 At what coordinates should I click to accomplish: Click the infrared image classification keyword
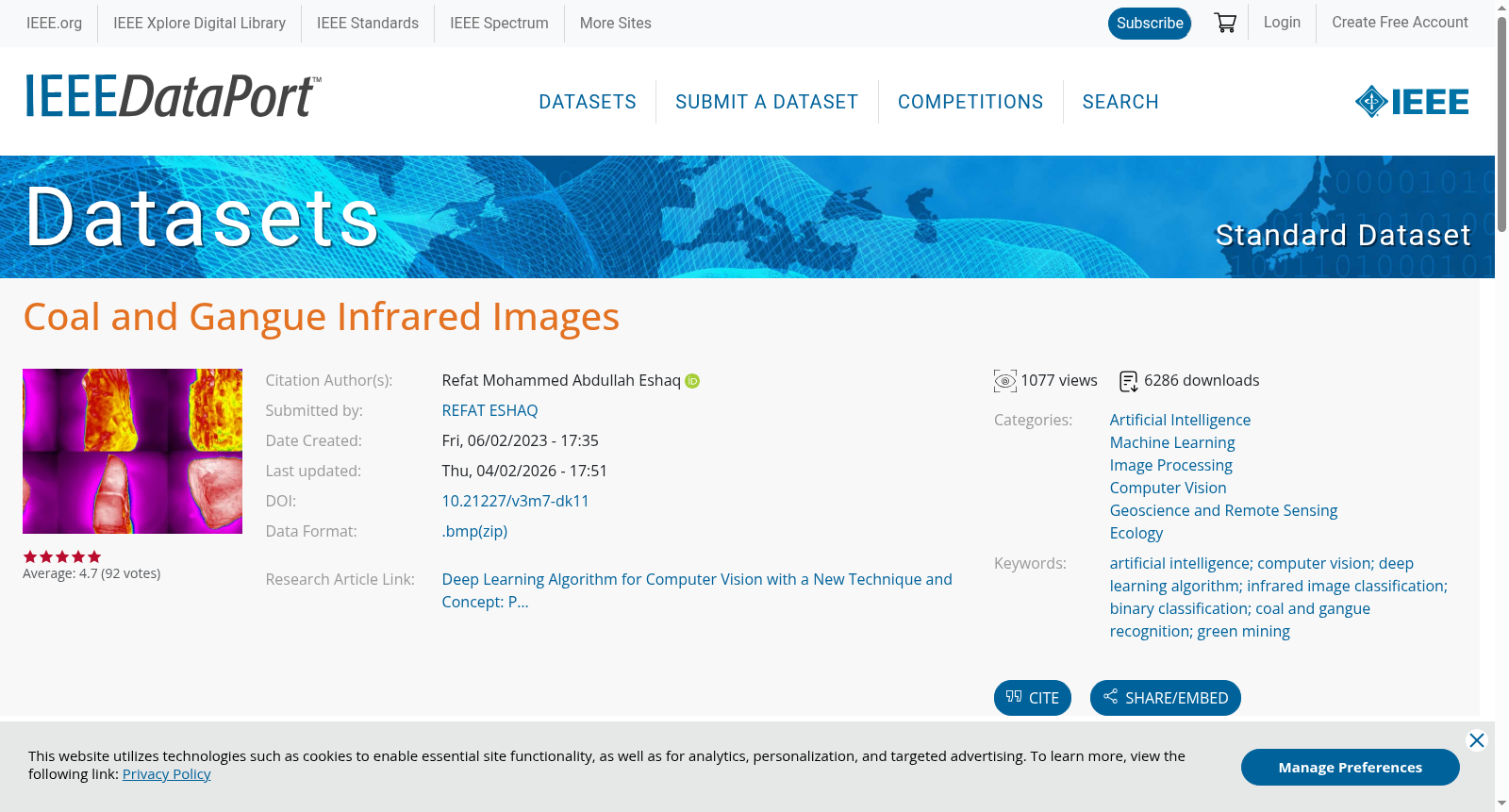[1345, 586]
